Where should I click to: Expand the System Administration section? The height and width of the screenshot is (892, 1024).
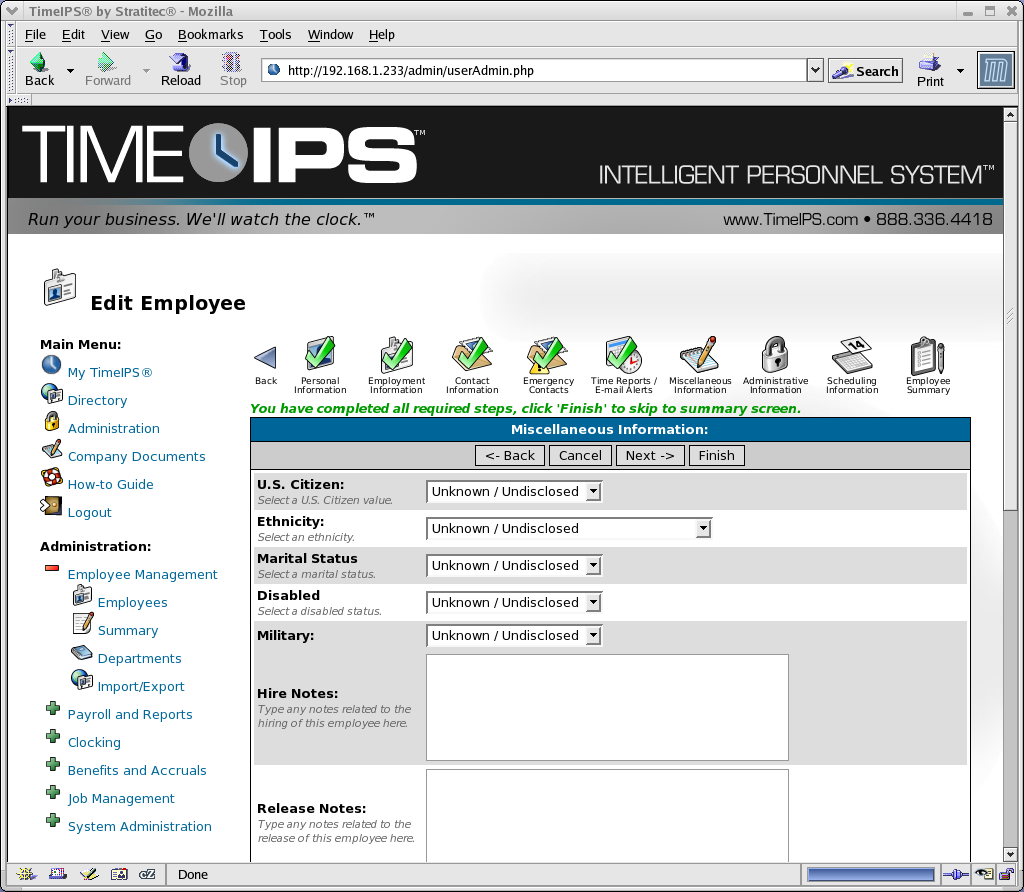(53, 820)
